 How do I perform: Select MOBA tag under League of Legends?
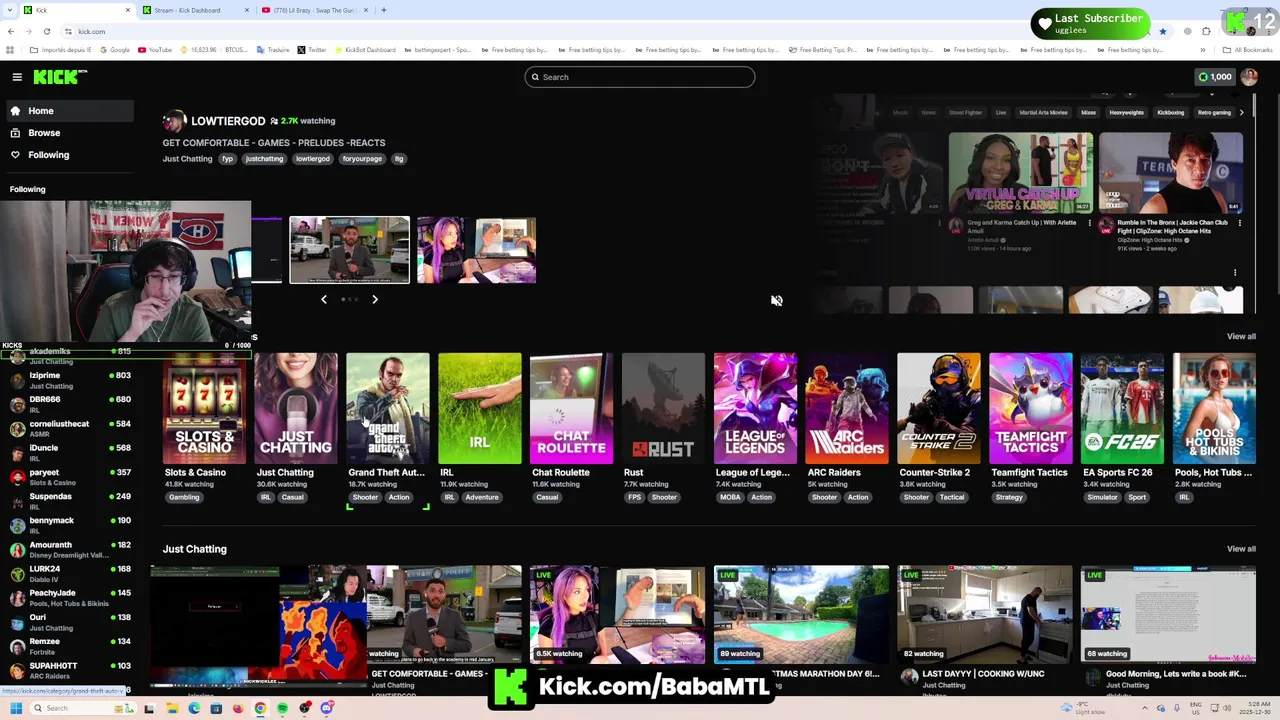(x=730, y=497)
